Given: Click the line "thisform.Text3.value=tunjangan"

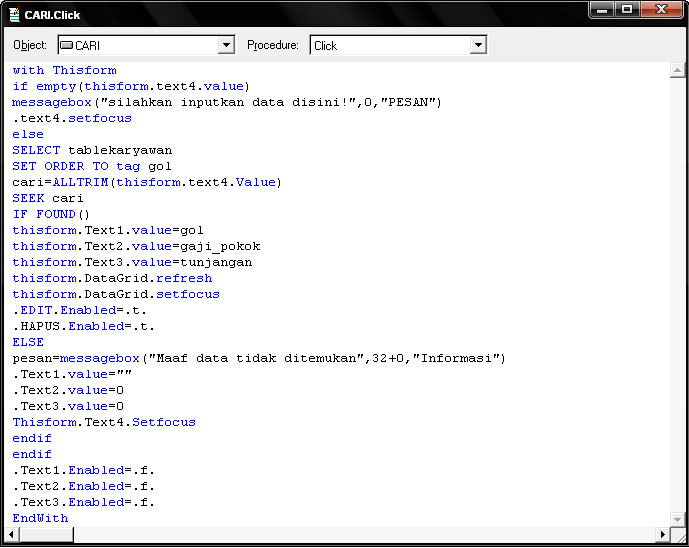Looking at the screenshot, I should coord(132,262).
